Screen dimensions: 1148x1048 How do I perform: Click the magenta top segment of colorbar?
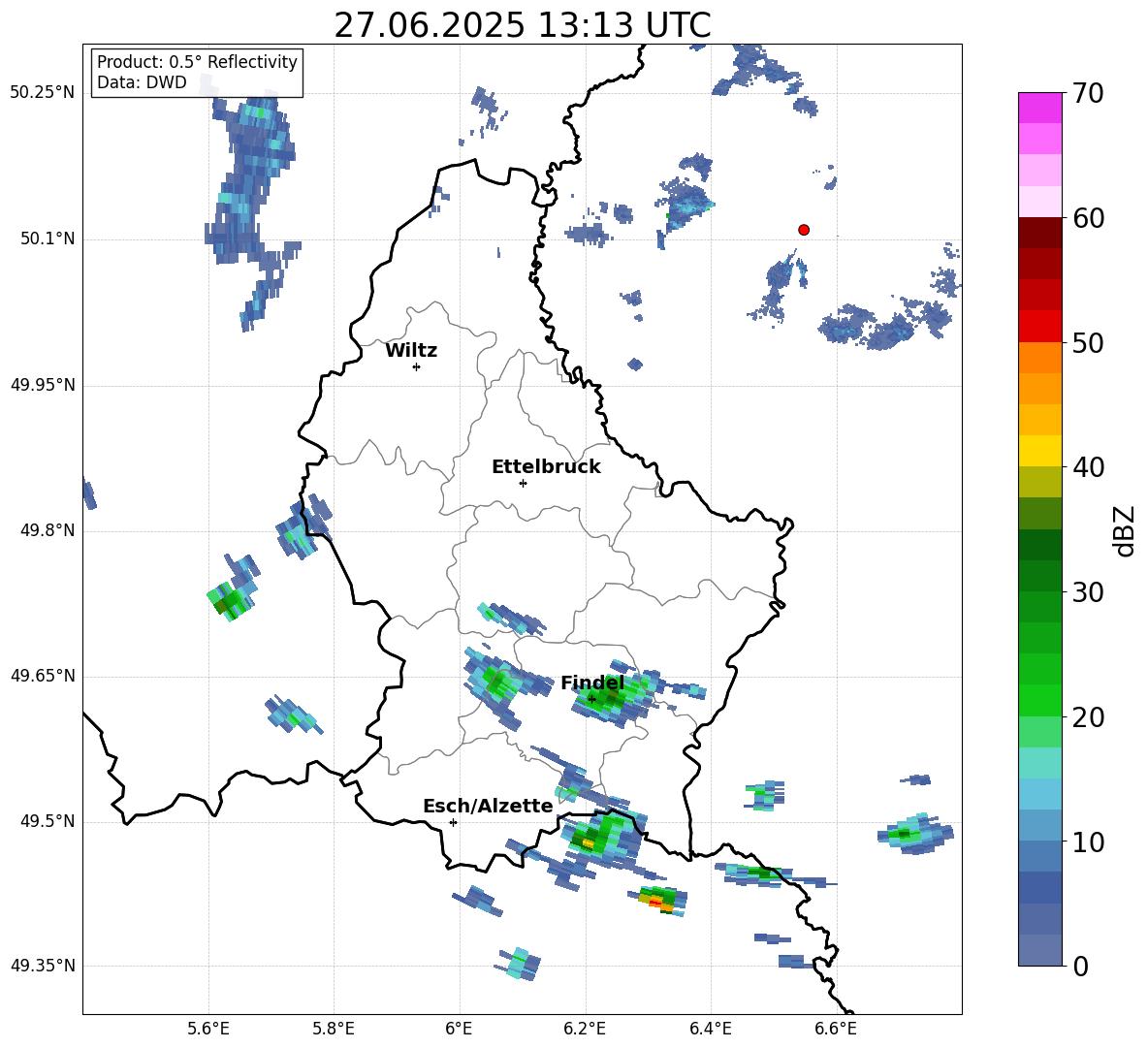click(x=1039, y=108)
